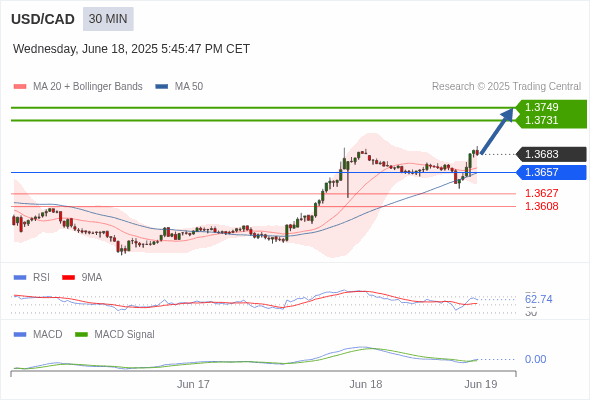
Task: Click the blue MA 50 legend swatch
Action: [x=162, y=87]
